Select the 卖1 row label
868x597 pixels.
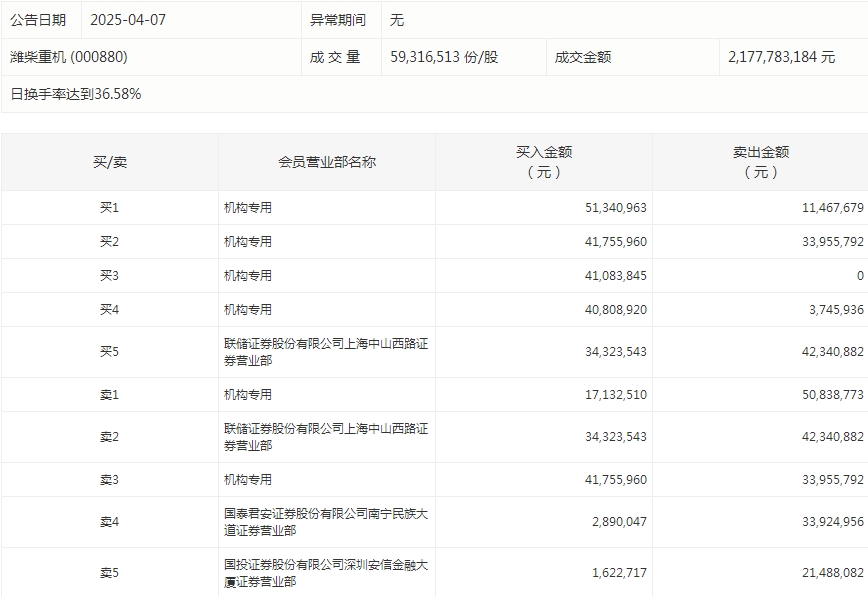(105, 393)
